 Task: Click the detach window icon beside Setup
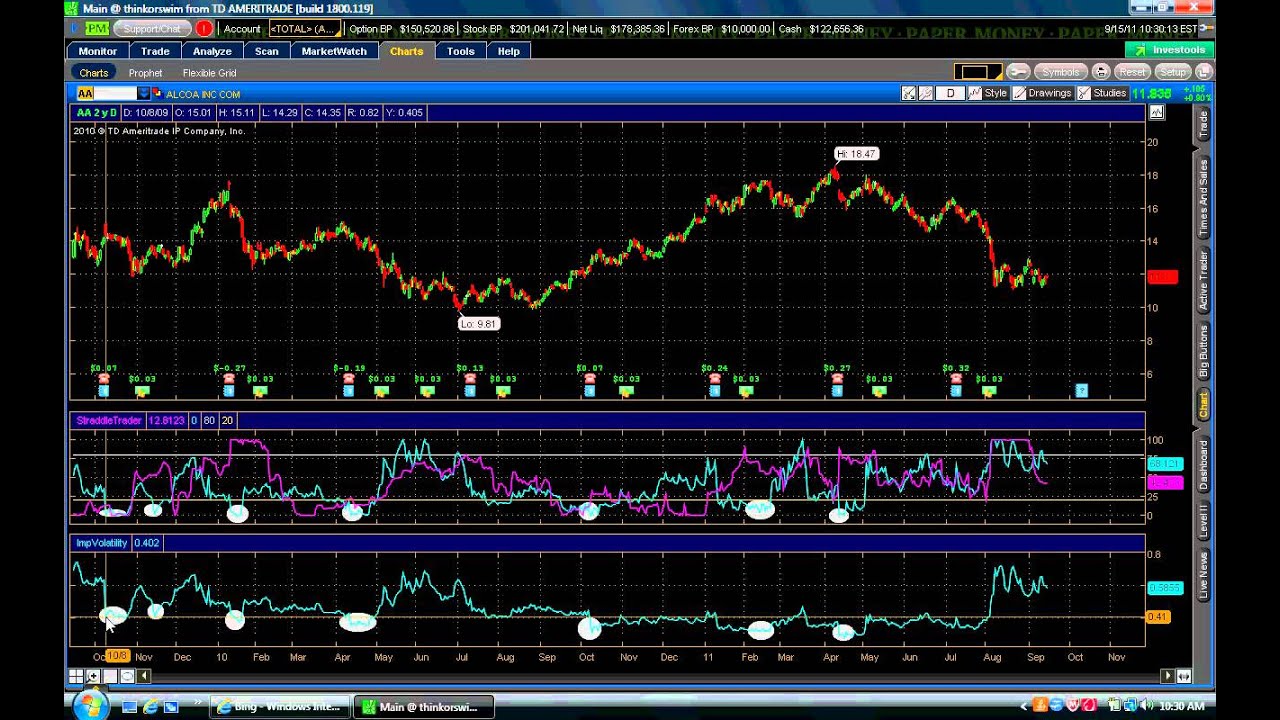pos(1204,72)
